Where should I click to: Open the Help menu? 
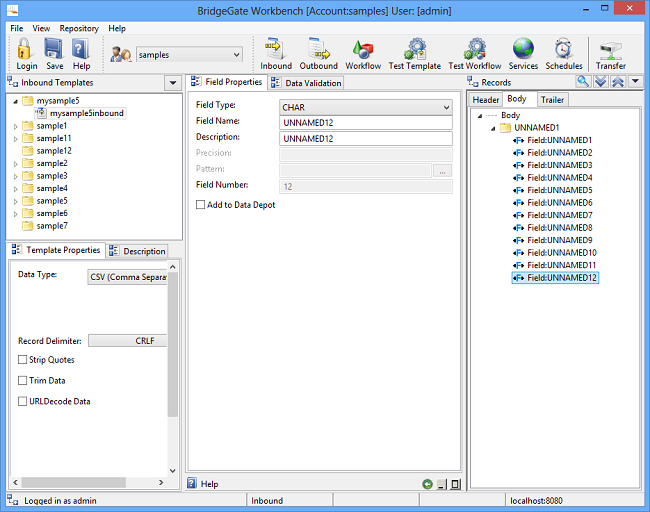(117, 28)
